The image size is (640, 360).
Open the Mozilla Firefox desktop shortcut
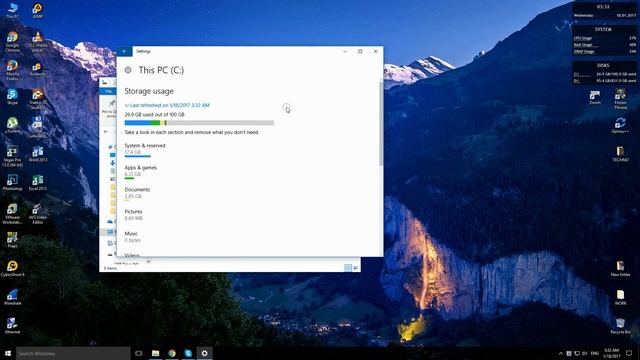12,70
